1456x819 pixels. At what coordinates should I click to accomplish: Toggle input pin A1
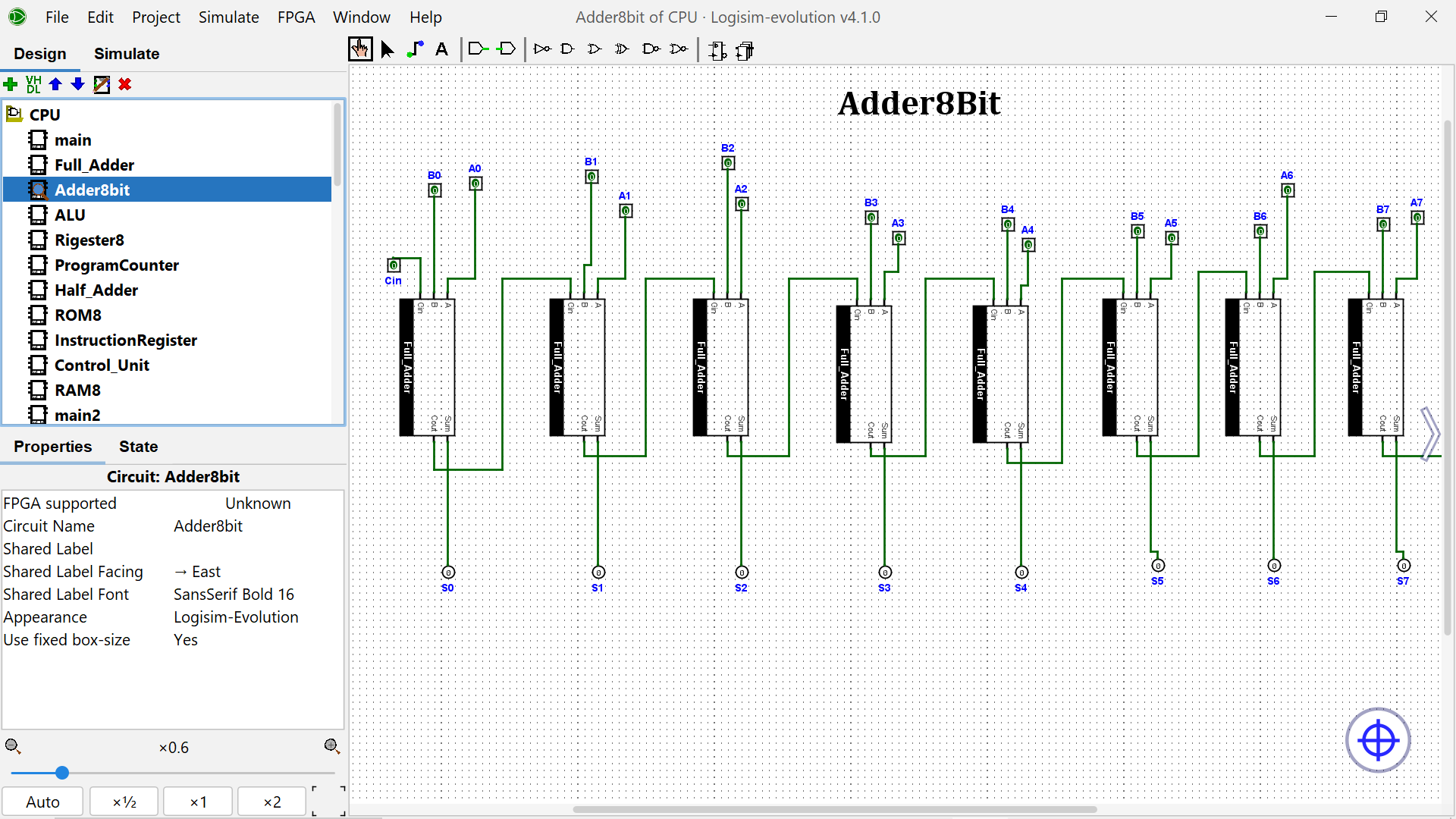click(626, 210)
